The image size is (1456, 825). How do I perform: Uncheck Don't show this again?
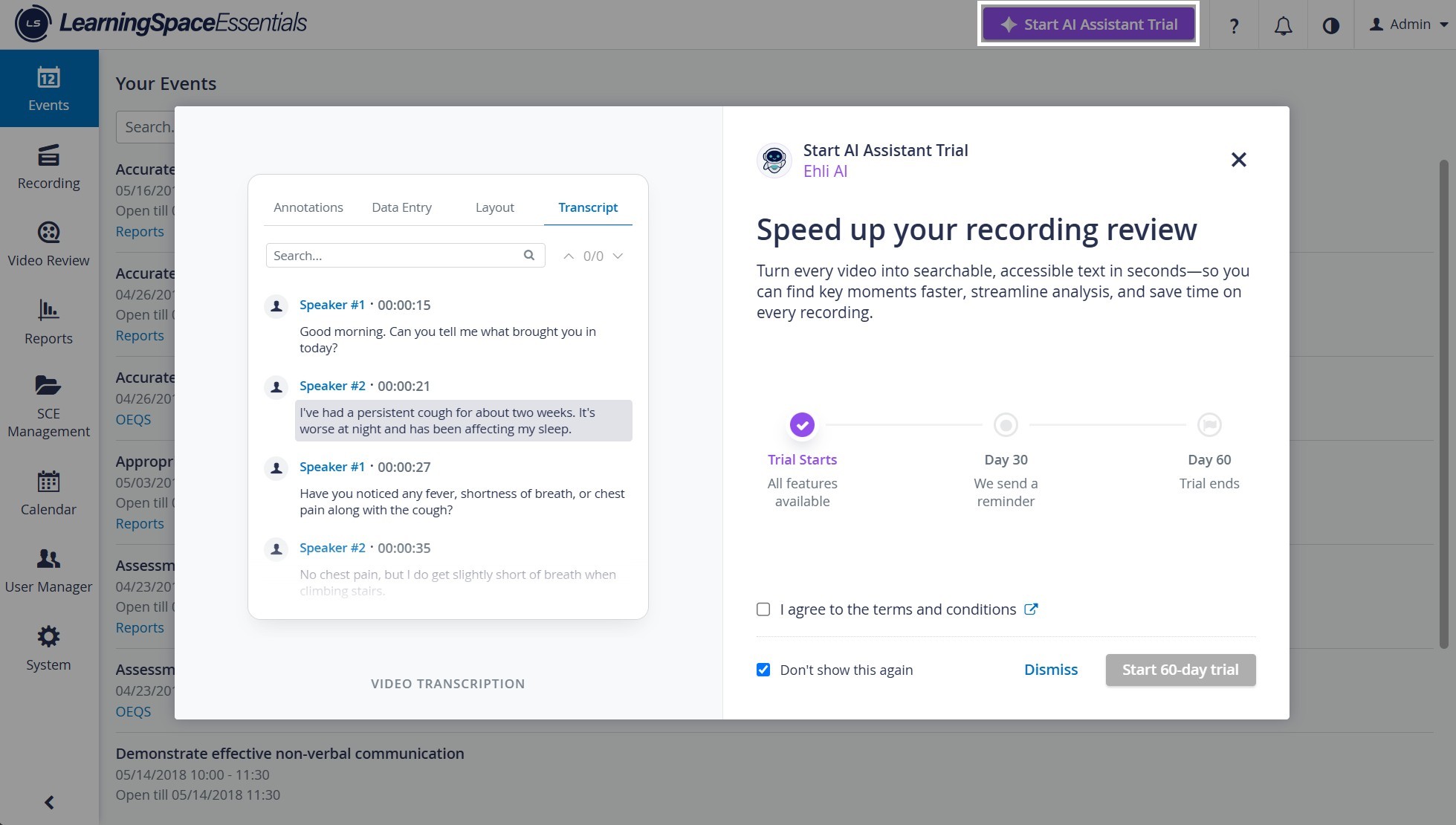(763, 670)
